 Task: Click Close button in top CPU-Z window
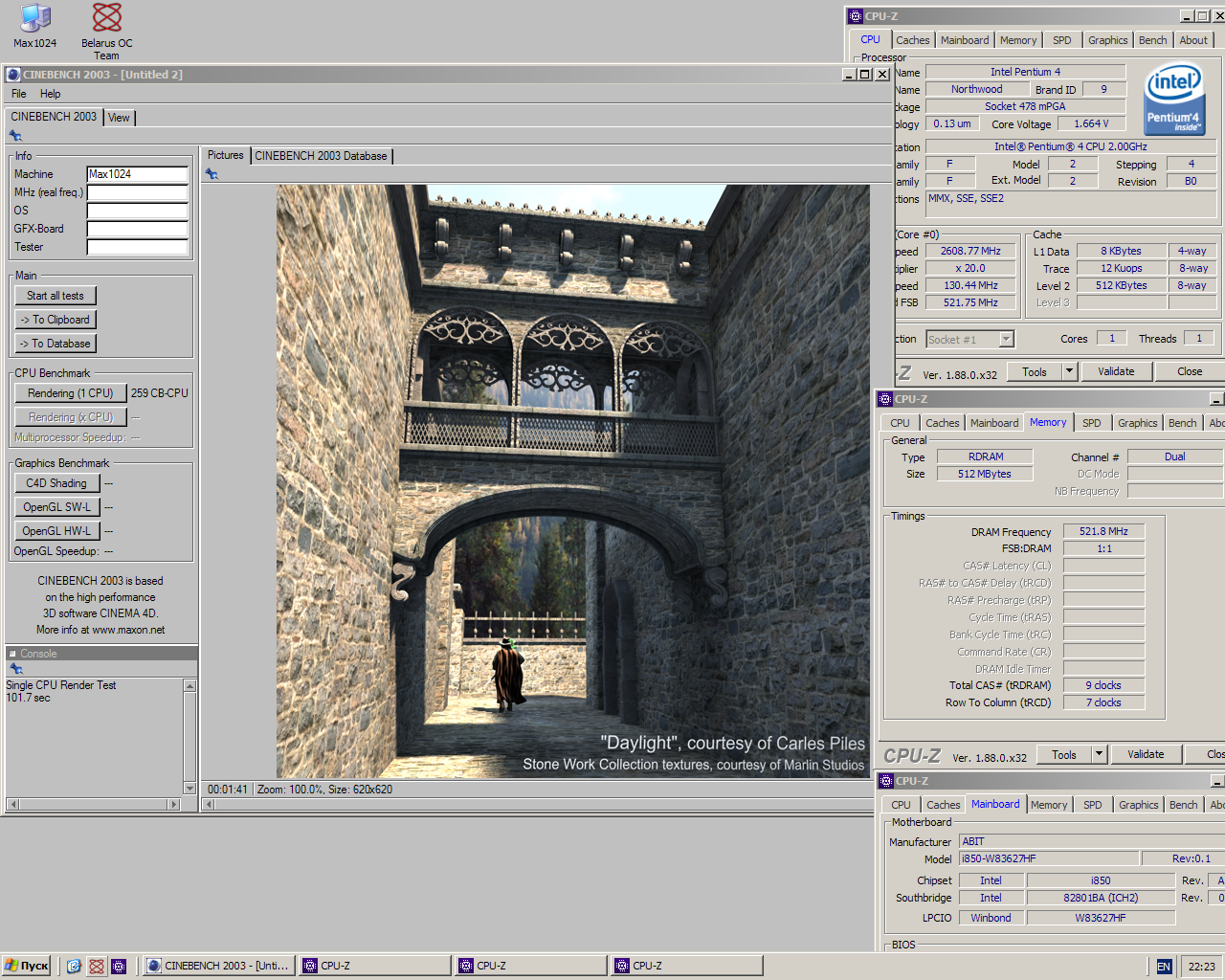click(1190, 371)
